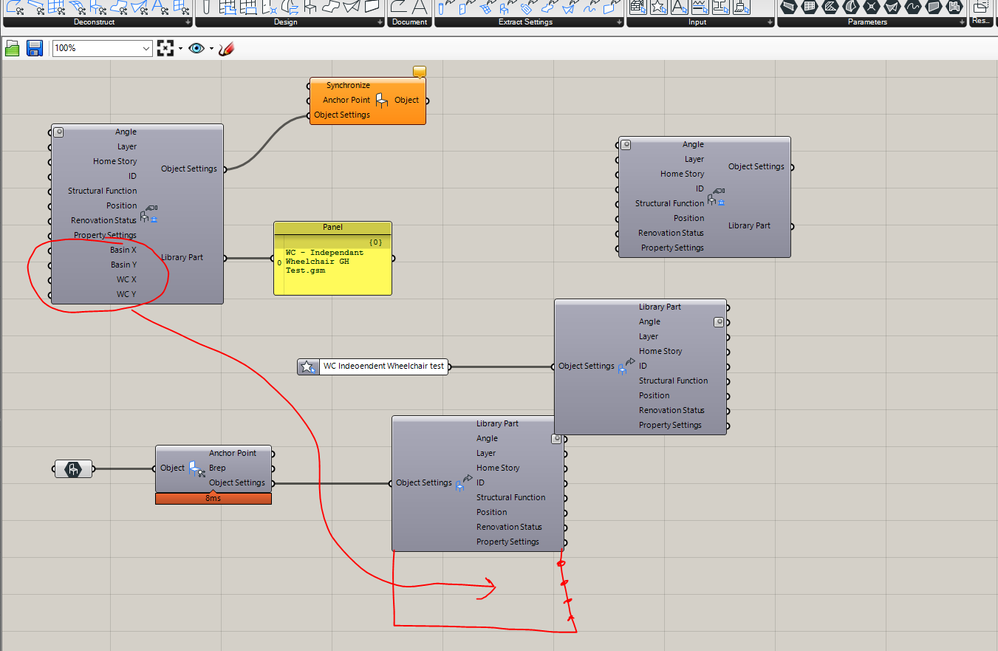The height and width of the screenshot is (651, 998).
Task: Click the small toggle icon beside Angle on Basin component
Action: 59,132
